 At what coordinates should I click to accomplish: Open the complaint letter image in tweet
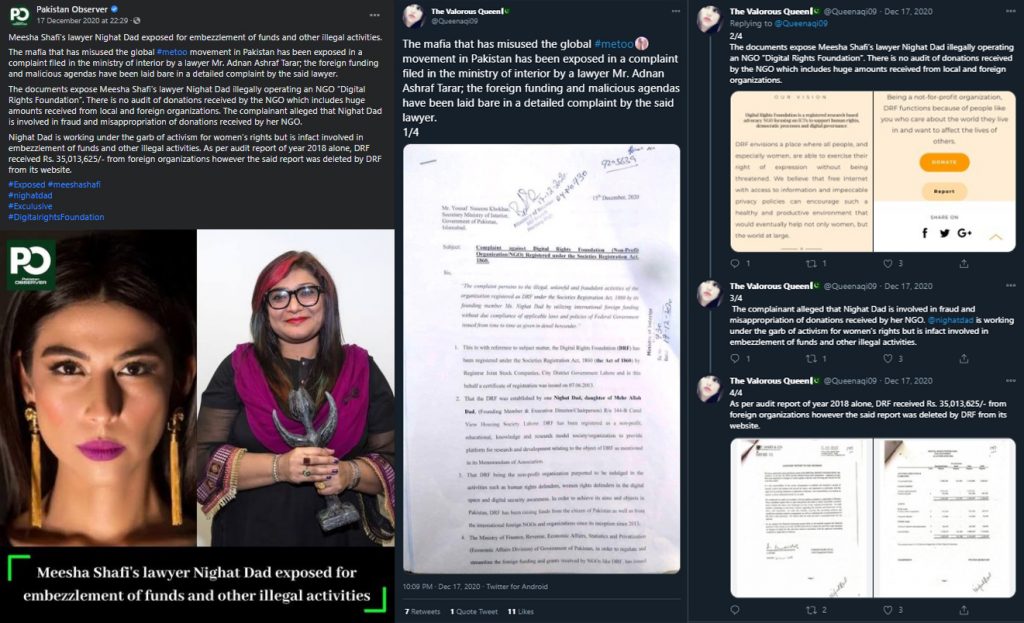[x=541, y=359]
